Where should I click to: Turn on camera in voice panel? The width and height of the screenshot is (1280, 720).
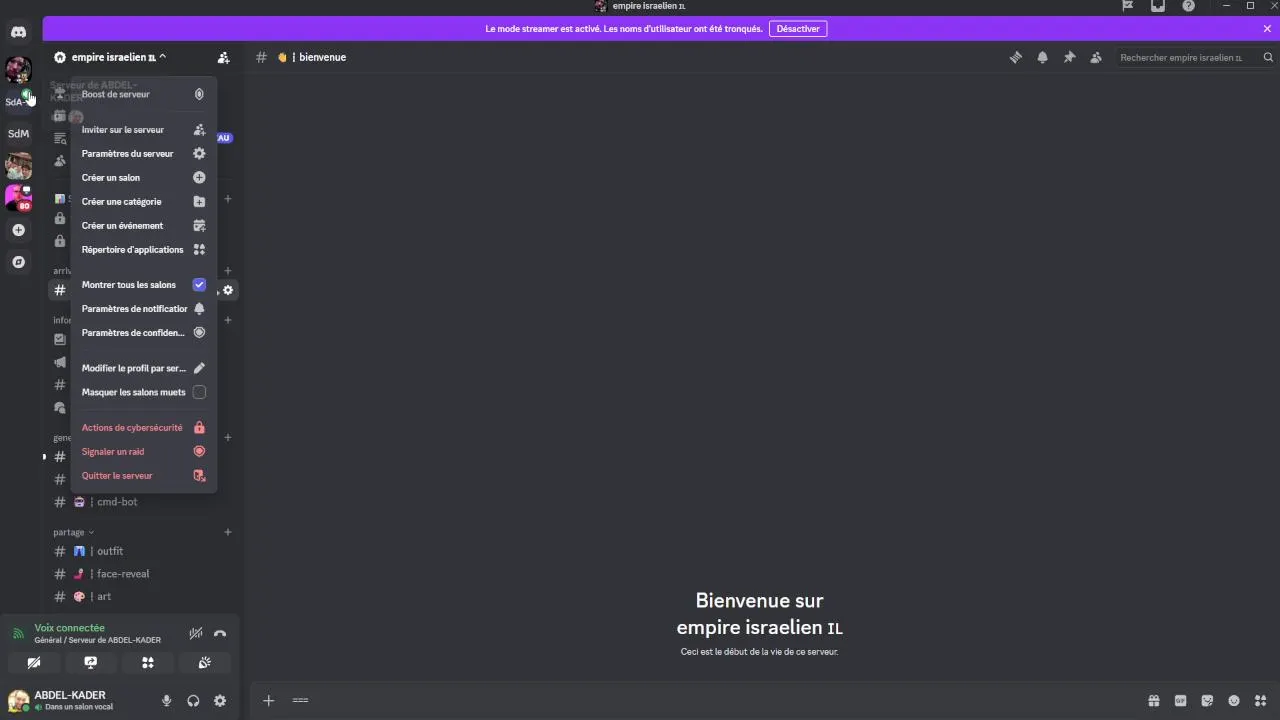(x=33, y=663)
